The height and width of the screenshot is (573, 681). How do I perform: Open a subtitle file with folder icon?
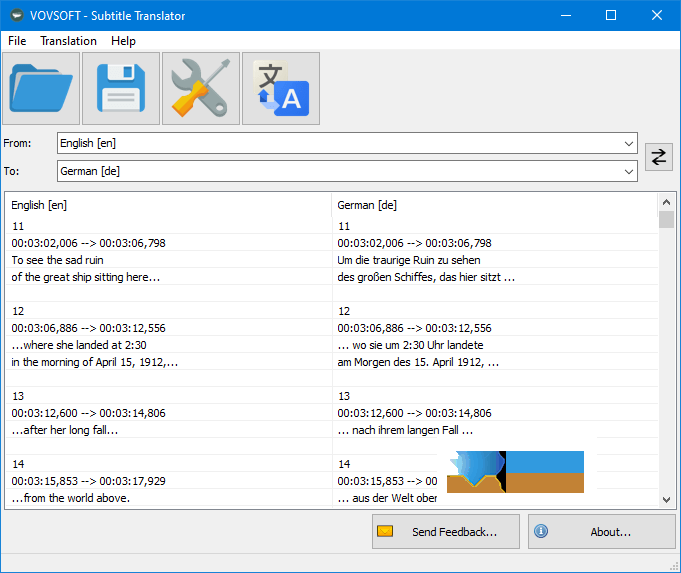click(x=41, y=89)
